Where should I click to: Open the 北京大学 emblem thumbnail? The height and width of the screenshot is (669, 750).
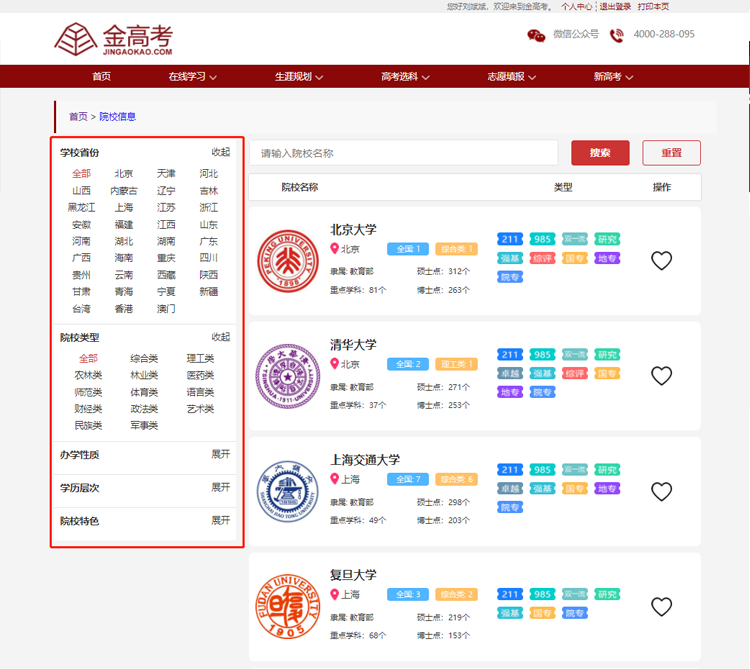[x=286, y=261]
